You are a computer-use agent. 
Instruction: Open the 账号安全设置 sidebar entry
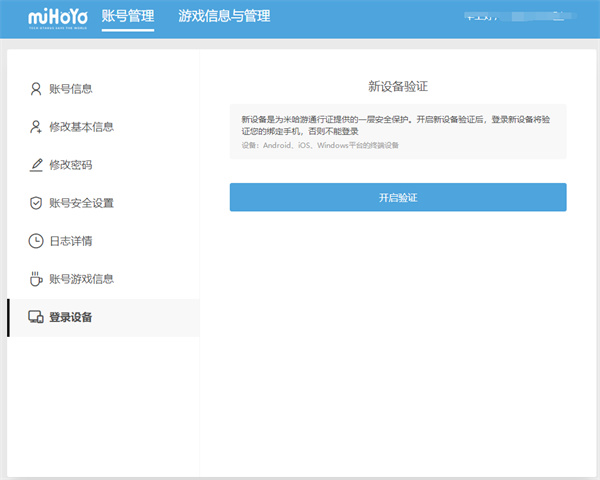tap(81, 203)
